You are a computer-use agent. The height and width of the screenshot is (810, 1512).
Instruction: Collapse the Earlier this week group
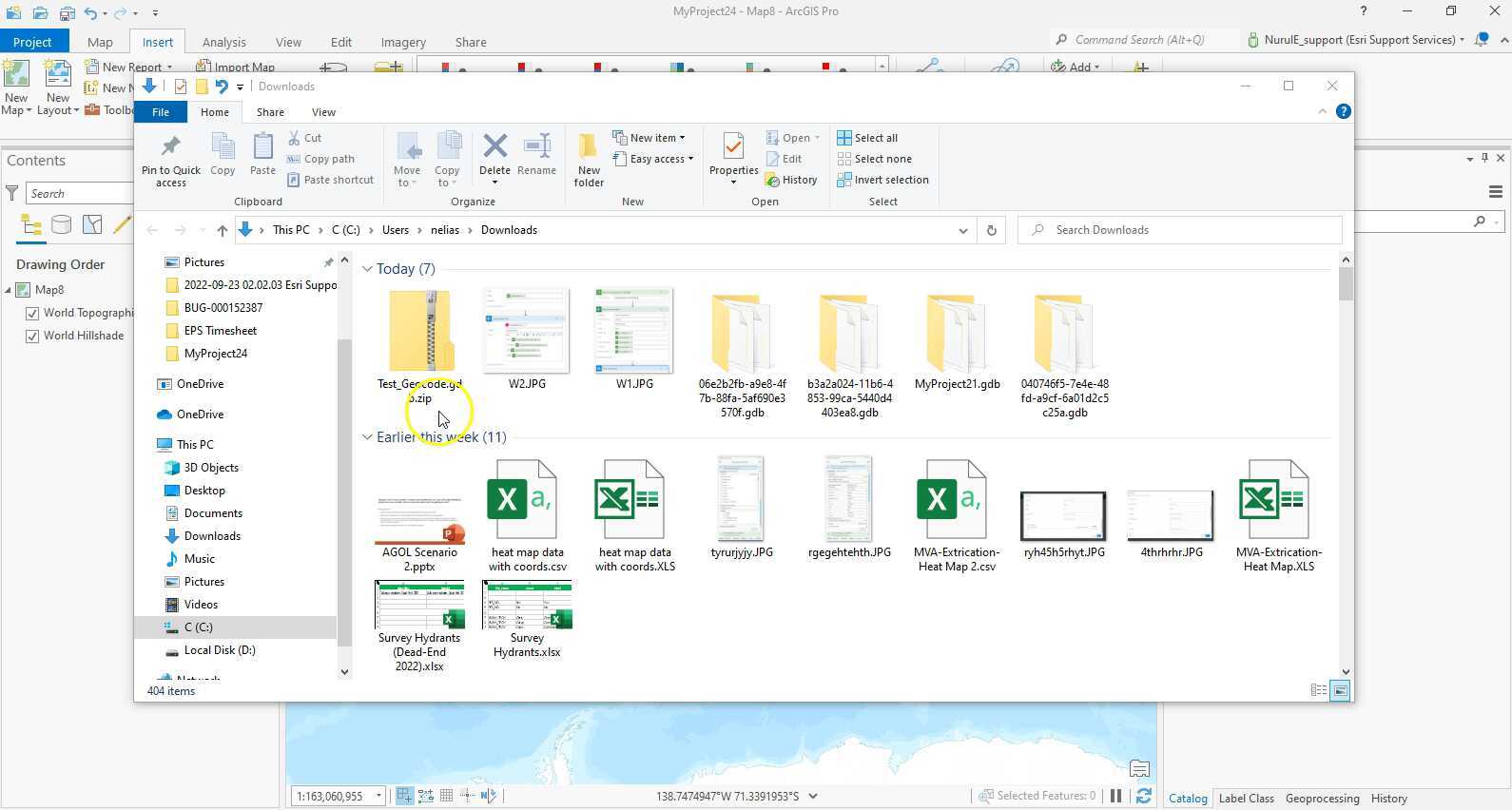[367, 437]
